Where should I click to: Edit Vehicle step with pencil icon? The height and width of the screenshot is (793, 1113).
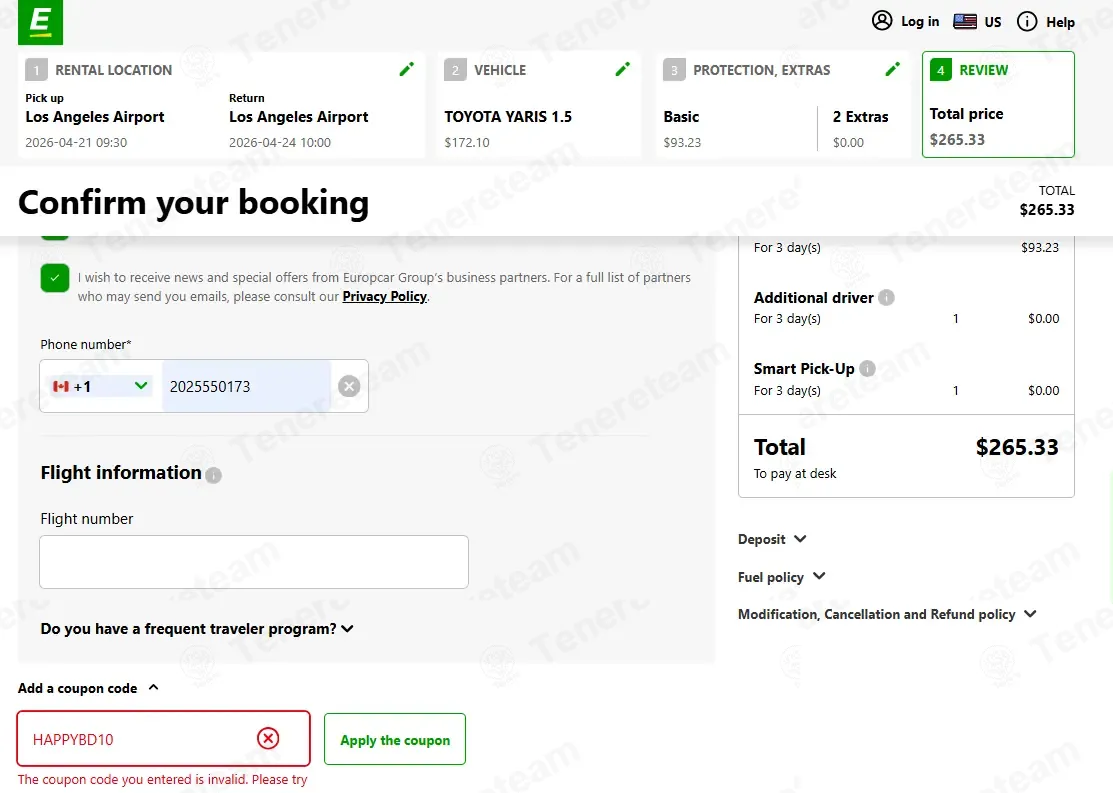(x=623, y=69)
